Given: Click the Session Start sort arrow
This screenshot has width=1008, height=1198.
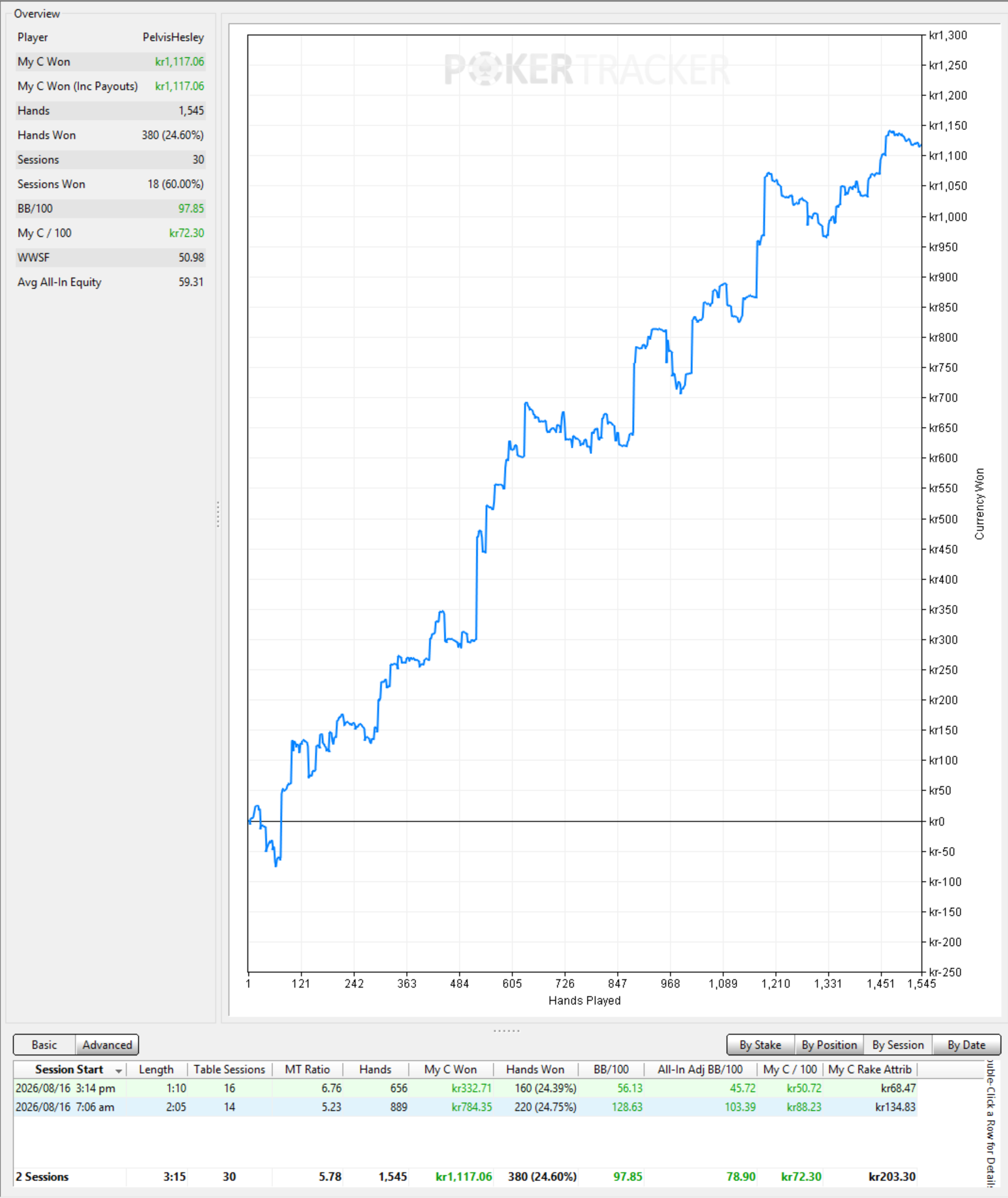Looking at the screenshot, I should pyautogui.click(x=119, y=1071).
